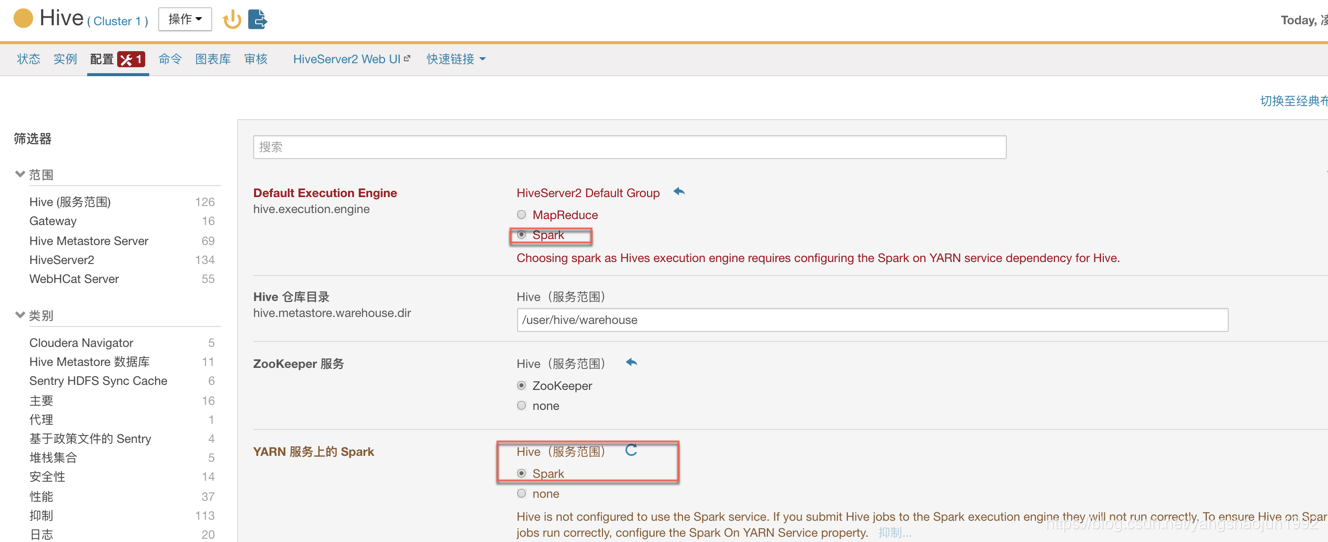Click the orange power restart icon
The image size is (1328, 542).
click(x=232, y=19)
